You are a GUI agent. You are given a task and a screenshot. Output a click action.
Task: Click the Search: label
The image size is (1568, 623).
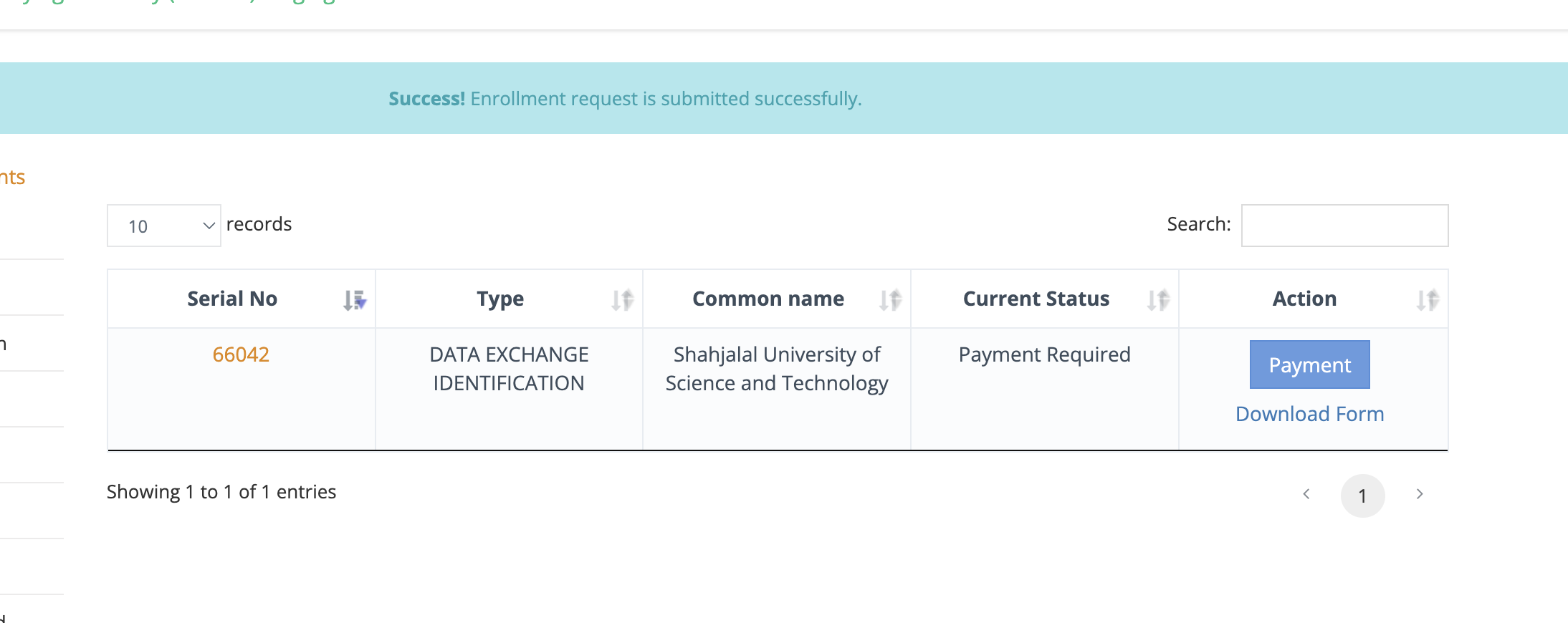point(1198,224)
